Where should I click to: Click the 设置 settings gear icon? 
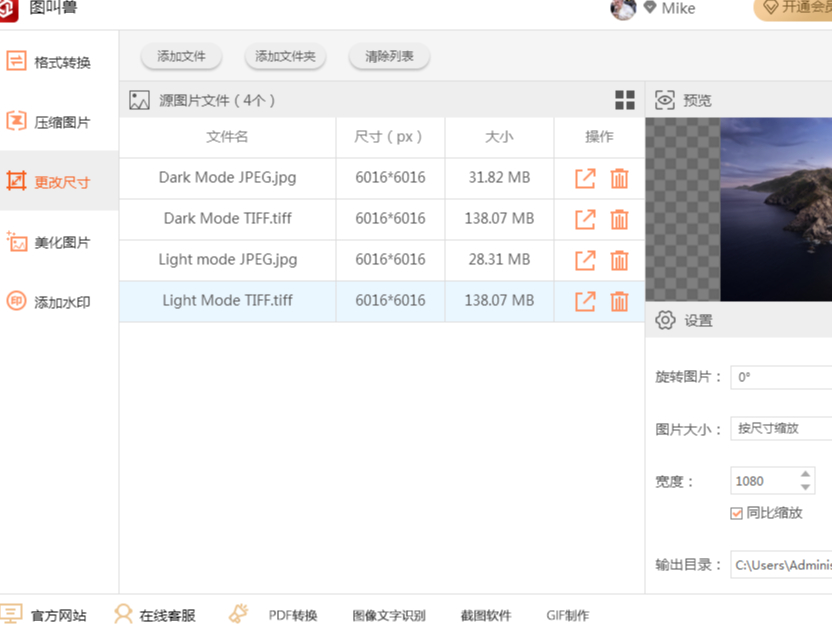665,320
